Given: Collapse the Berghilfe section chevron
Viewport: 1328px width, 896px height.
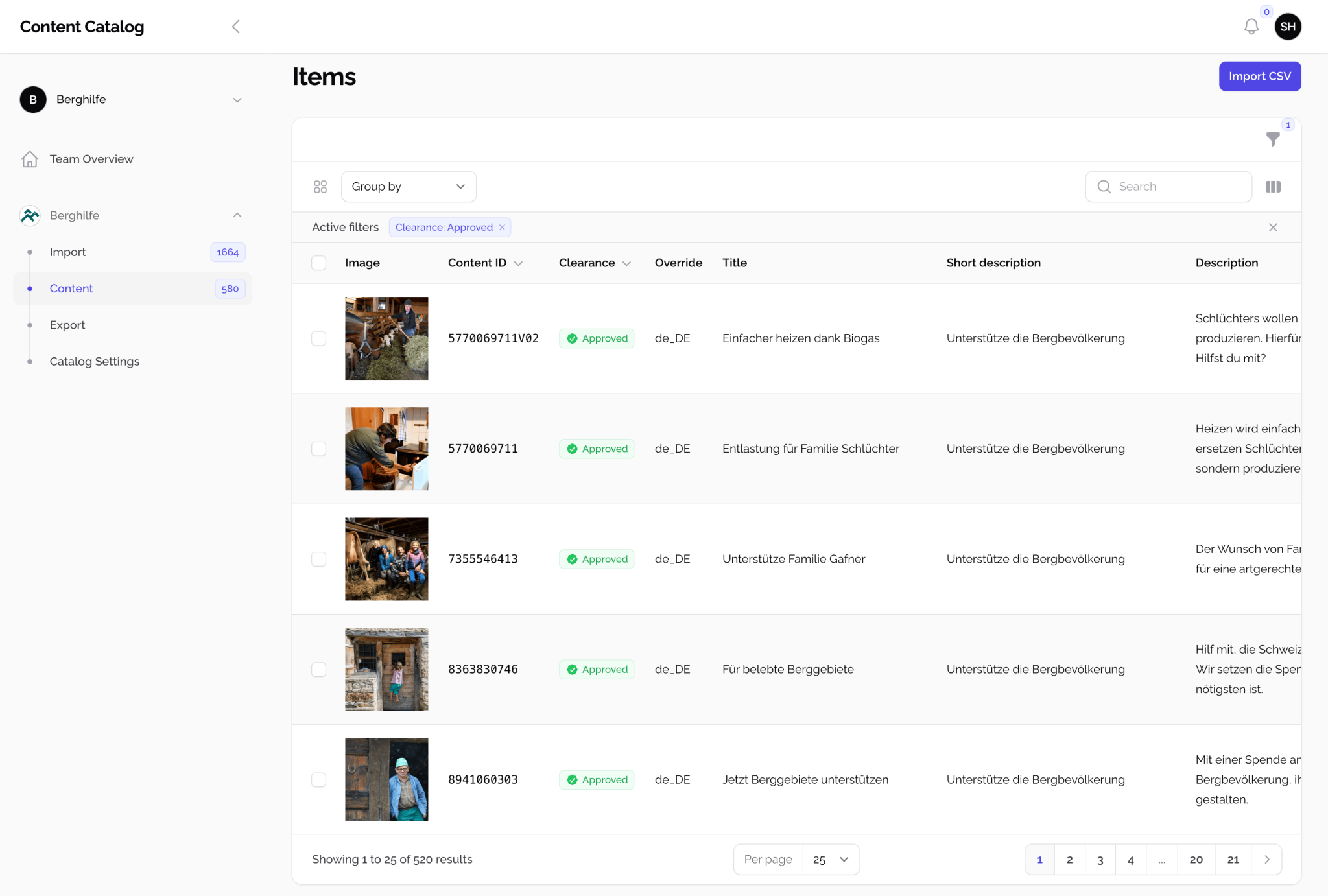Looking at the screenshot, I should [237, 215].
